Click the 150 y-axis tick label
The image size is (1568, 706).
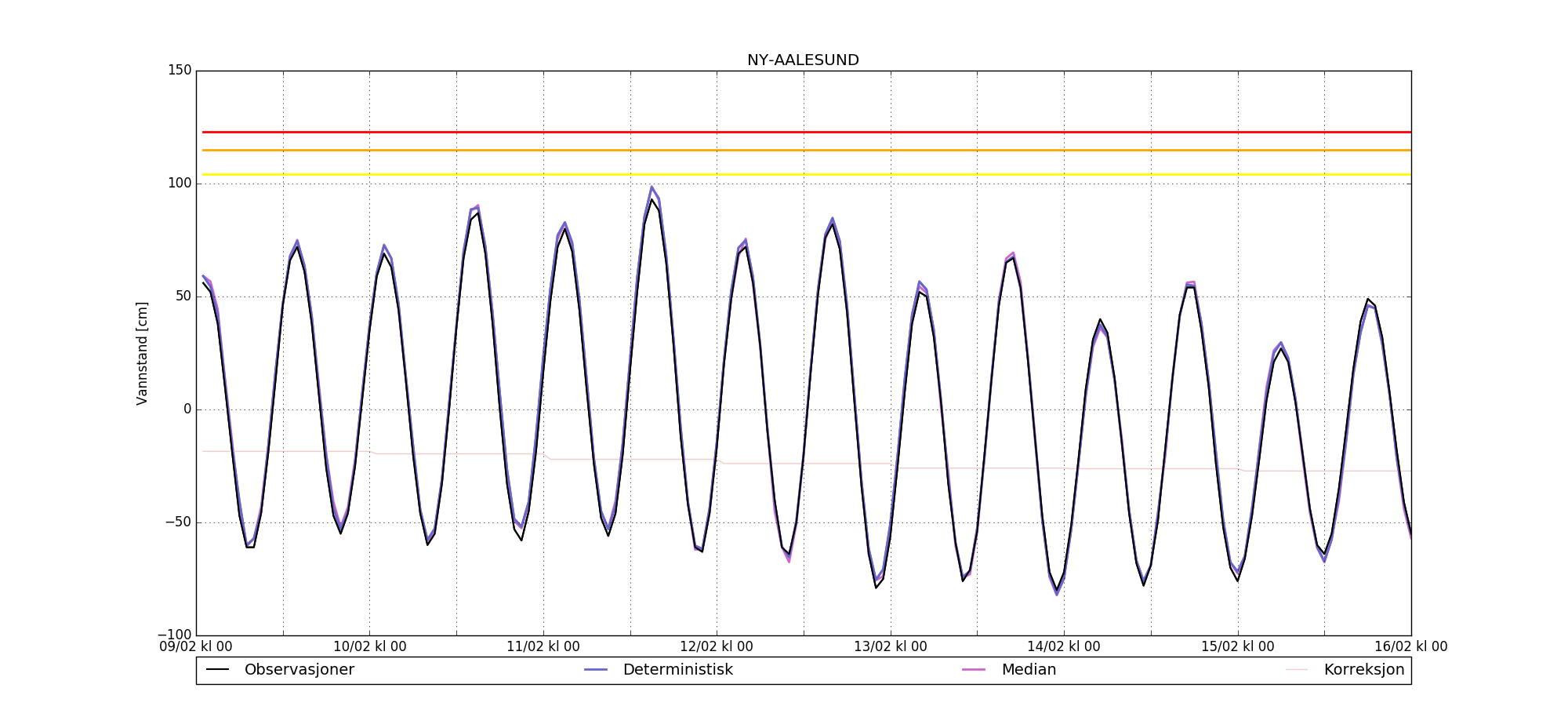[x=180, y=71]
